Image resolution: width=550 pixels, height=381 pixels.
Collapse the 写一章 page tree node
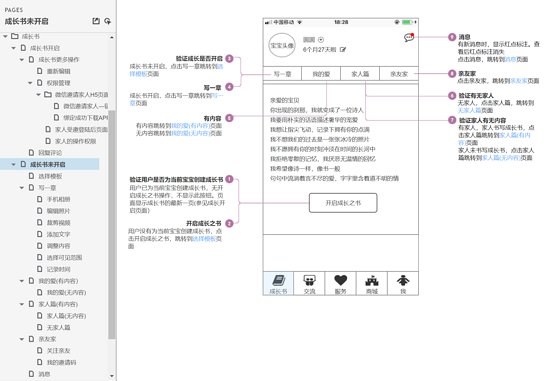click(x=22, y=188)
